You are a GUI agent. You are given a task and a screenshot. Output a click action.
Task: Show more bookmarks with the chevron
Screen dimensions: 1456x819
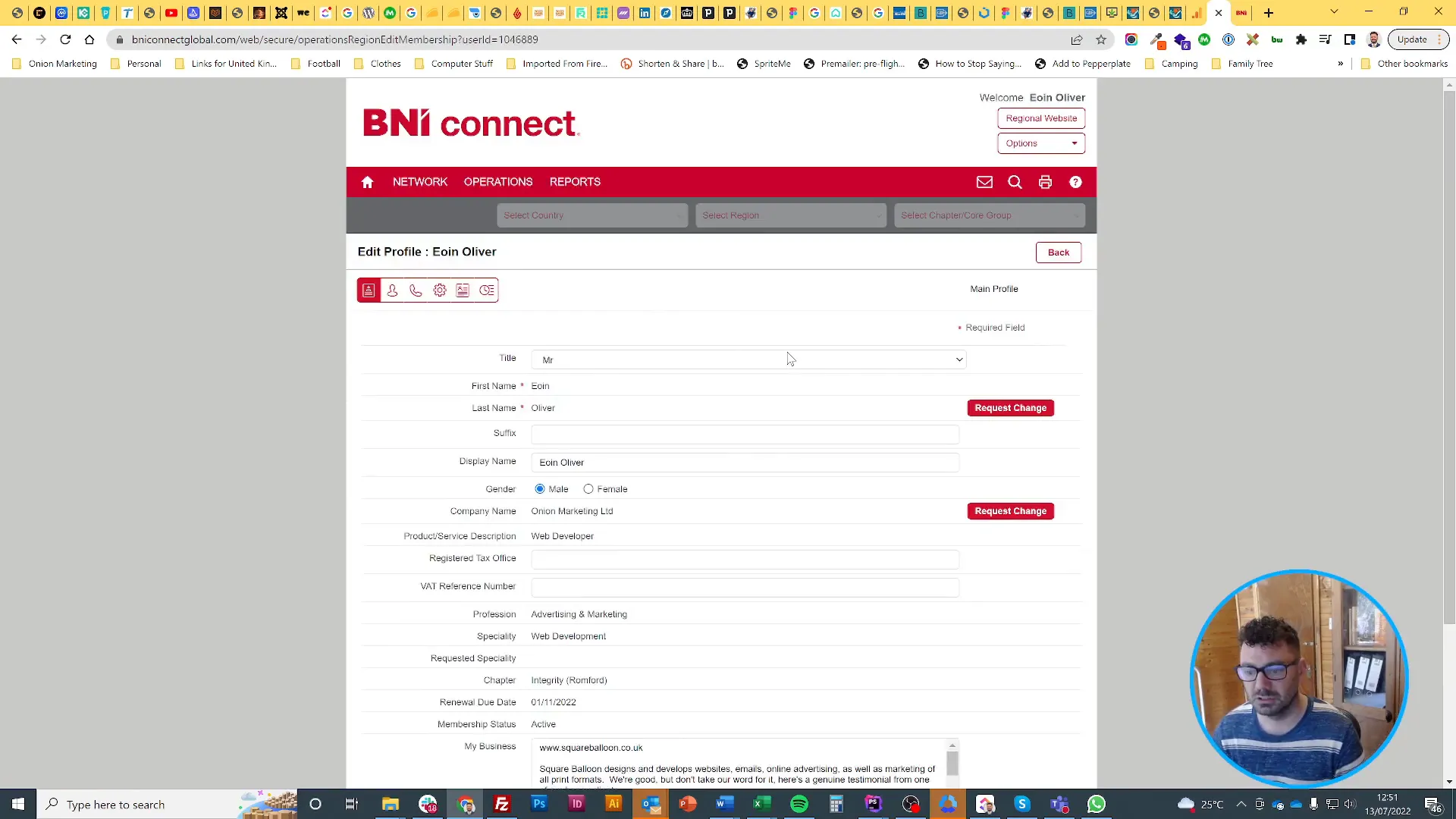(1341, 64)
